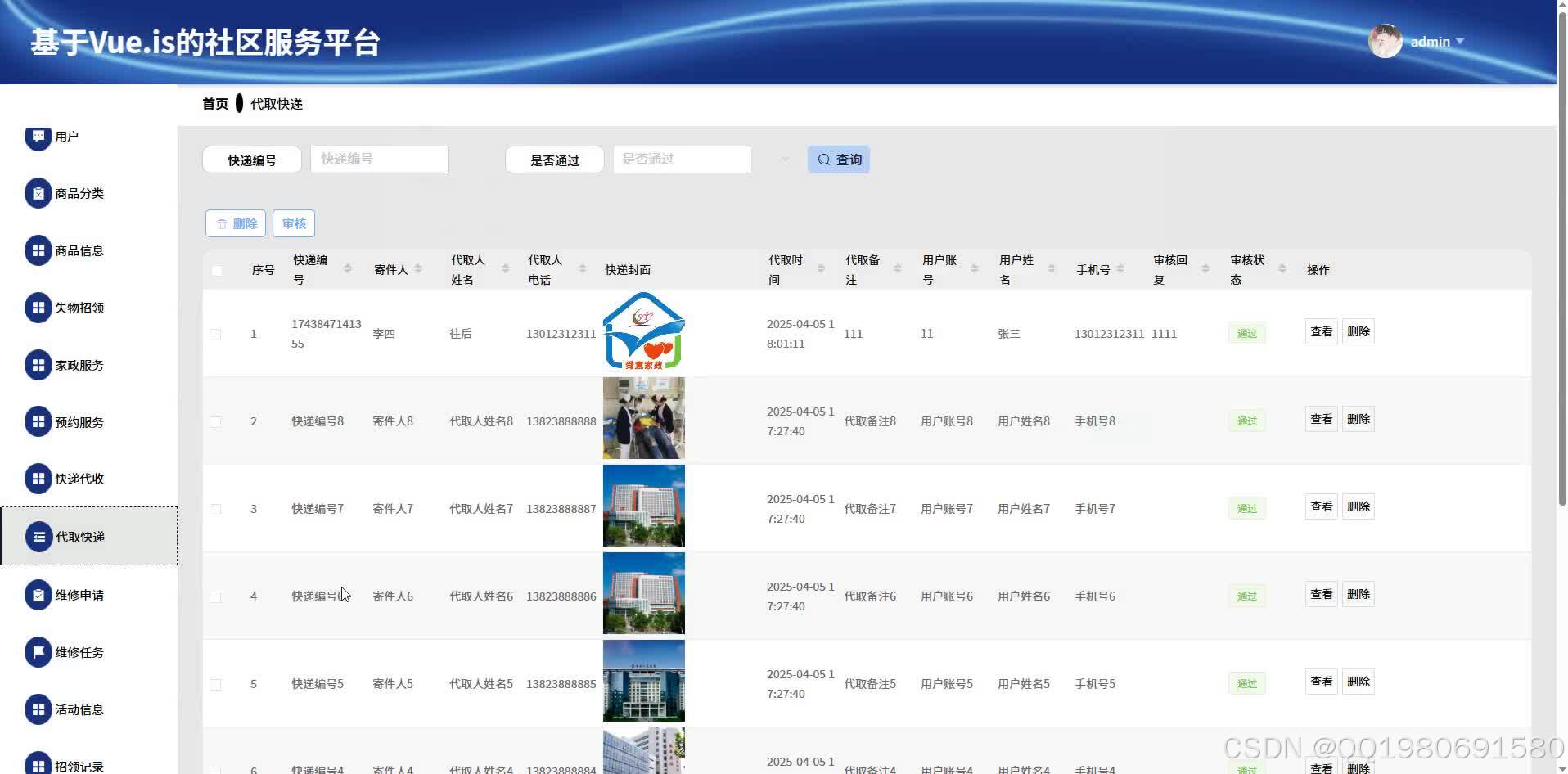Click 删除 batch button above table
Image resolution: width=1568 pixels, height=774 pixels.
click(x=236, y=223)
